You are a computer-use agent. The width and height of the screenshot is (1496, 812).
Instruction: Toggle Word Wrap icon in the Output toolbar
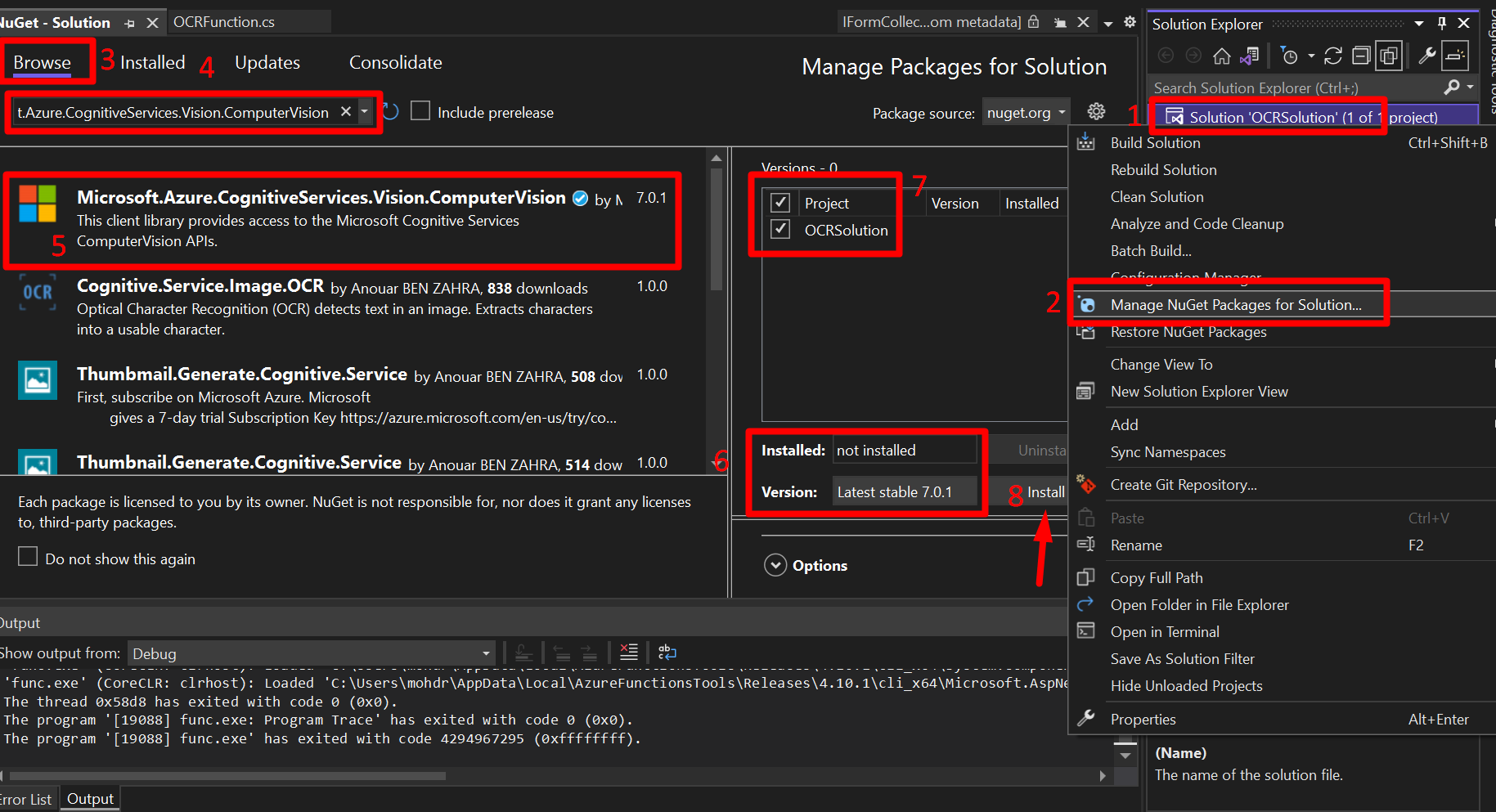click(x=667, y=653)
